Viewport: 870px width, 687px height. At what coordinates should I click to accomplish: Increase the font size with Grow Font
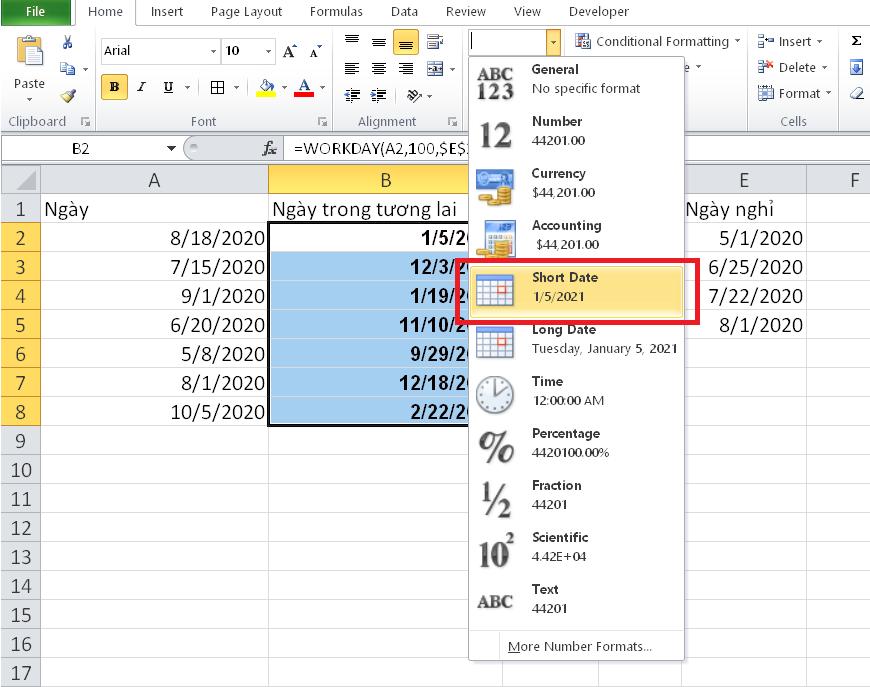point(289,49)
